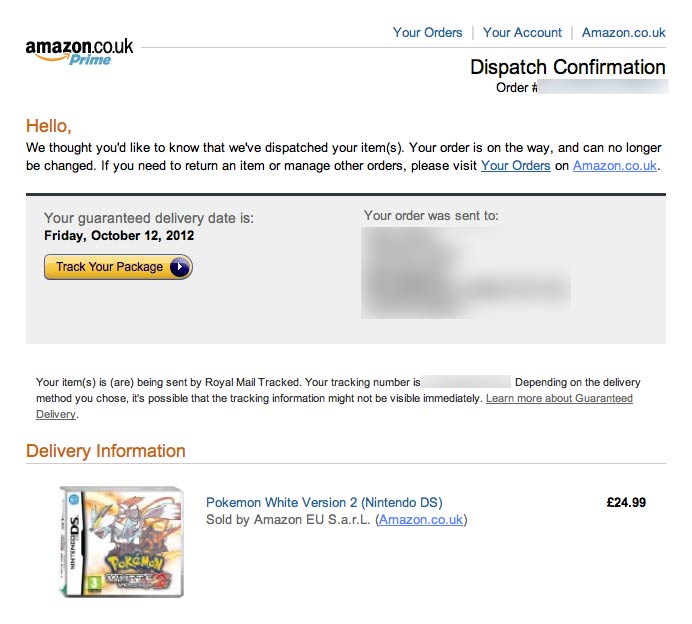692x624 pixels.
Task: Click the Prime text in the logo
Action: click(90, 60)
